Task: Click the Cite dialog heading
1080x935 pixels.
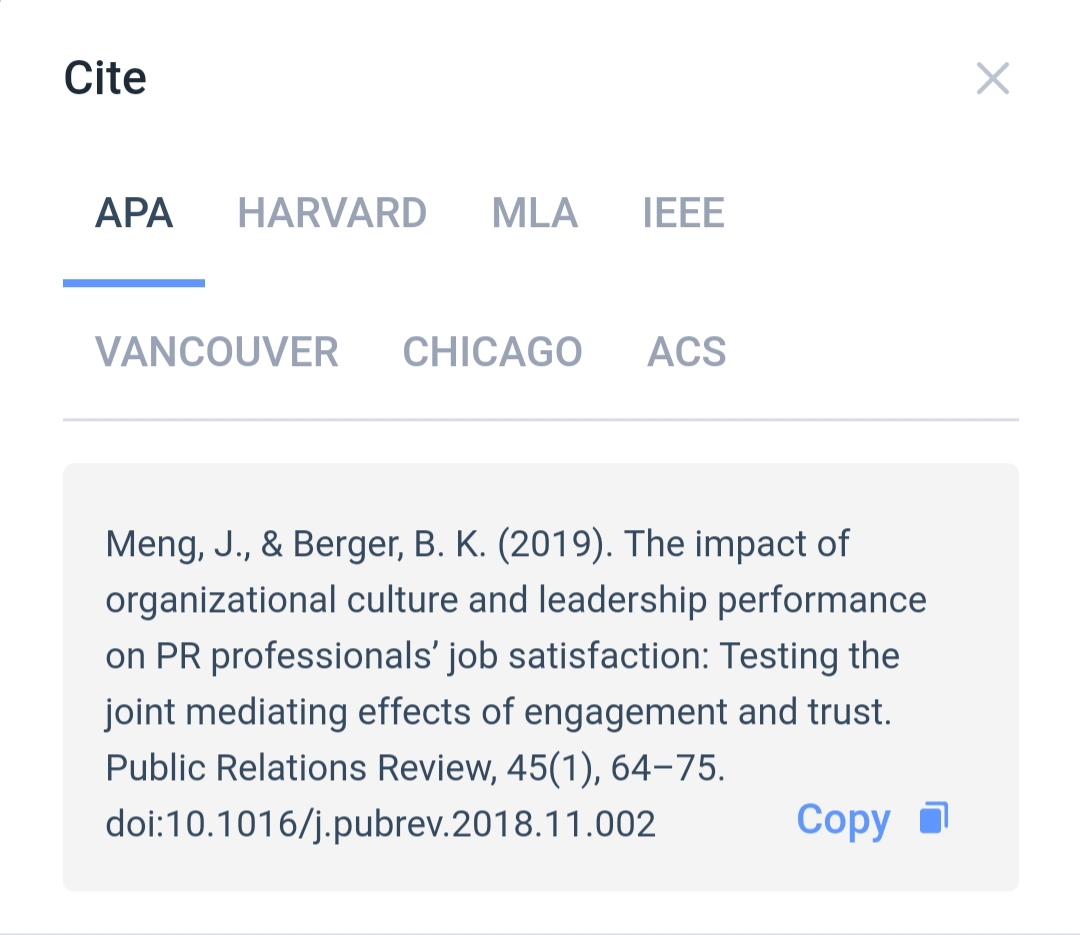Action: pos(105,78)
